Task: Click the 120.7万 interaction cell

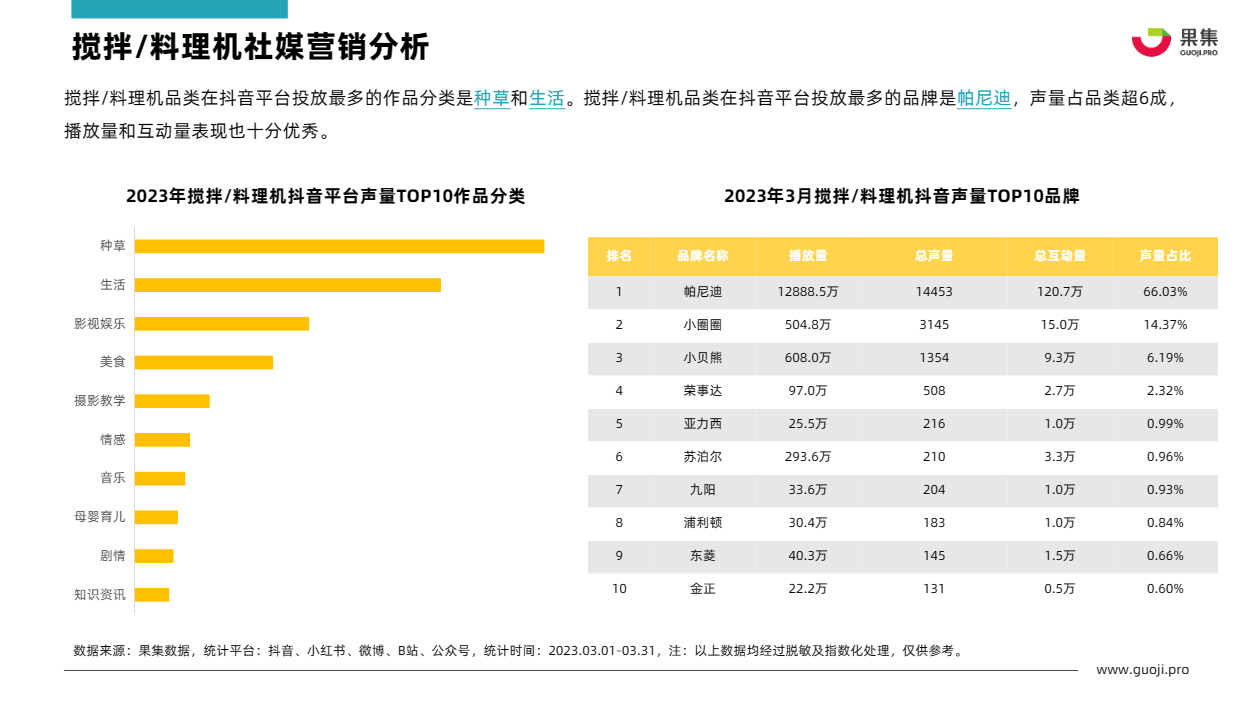Action: click(1059, 292)
